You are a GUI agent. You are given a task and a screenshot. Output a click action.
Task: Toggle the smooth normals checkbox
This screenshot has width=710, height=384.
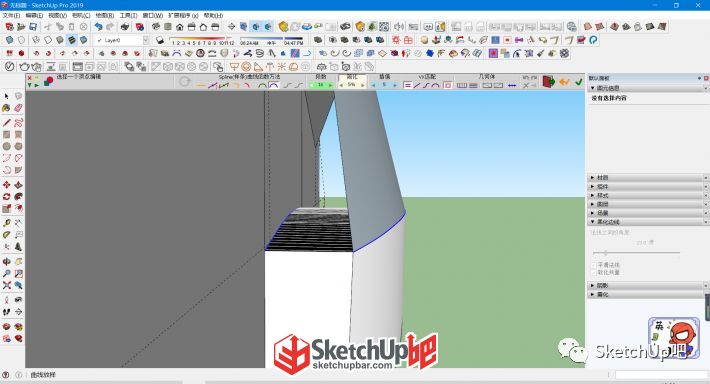click(595, 265)
